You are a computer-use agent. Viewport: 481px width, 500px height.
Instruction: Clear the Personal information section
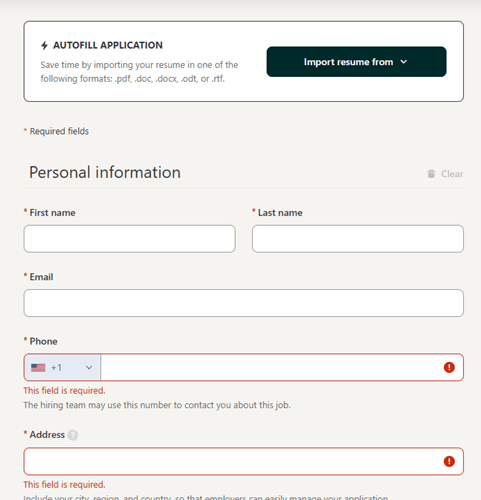pos(445,174)
